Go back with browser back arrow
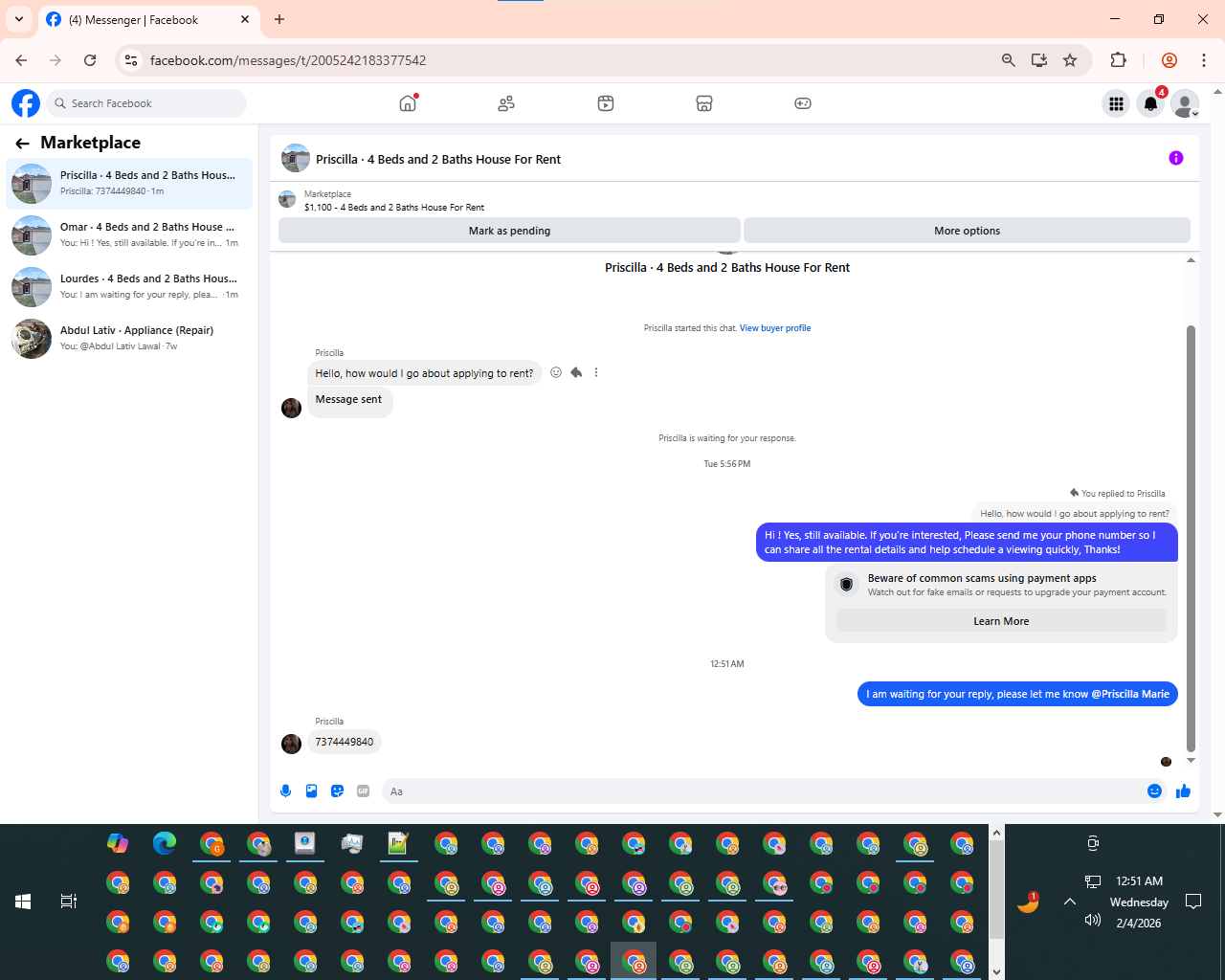This screenshot has height=980, width=1225. coord(21,60)
